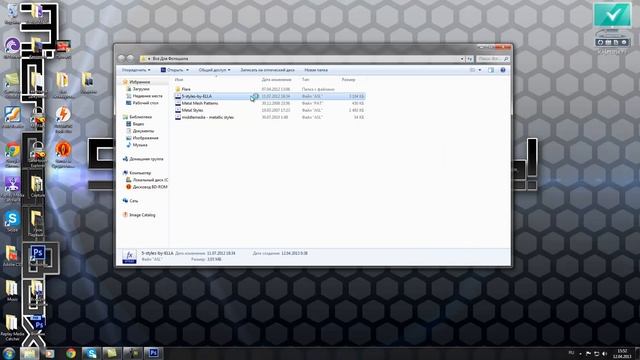Open the Google Chrome desktop shortcut
The width and height of the screenshot is (640, 360).
(12, 155)
